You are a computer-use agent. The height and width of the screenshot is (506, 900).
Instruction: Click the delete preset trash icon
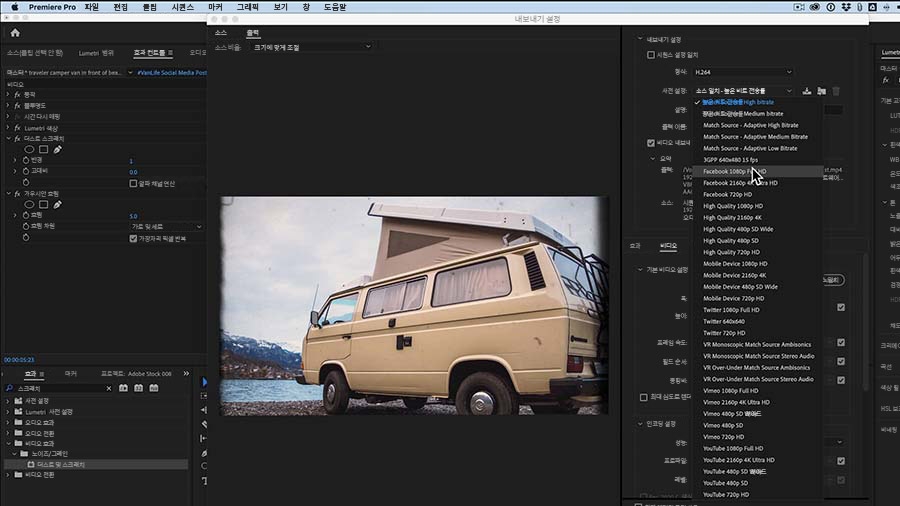836,91
